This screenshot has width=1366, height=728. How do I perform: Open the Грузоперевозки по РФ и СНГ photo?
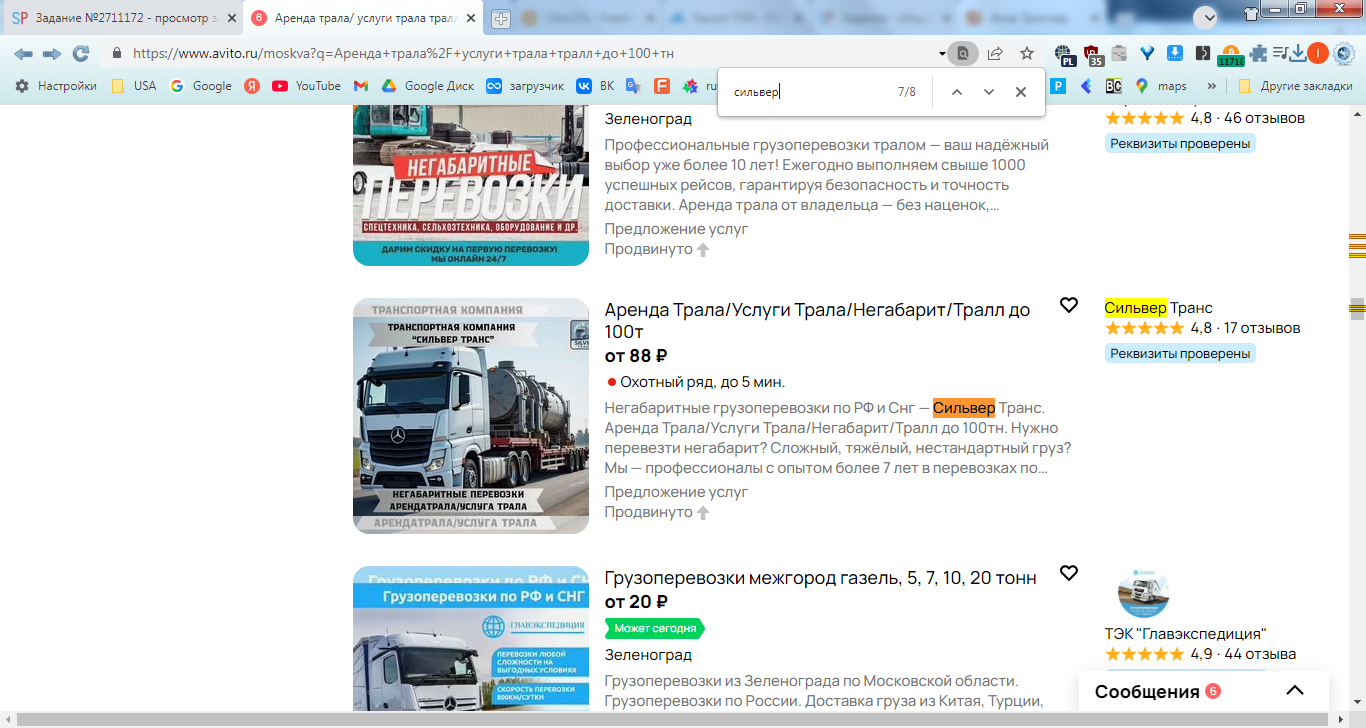pyautogui.click(x=471, y=639)
